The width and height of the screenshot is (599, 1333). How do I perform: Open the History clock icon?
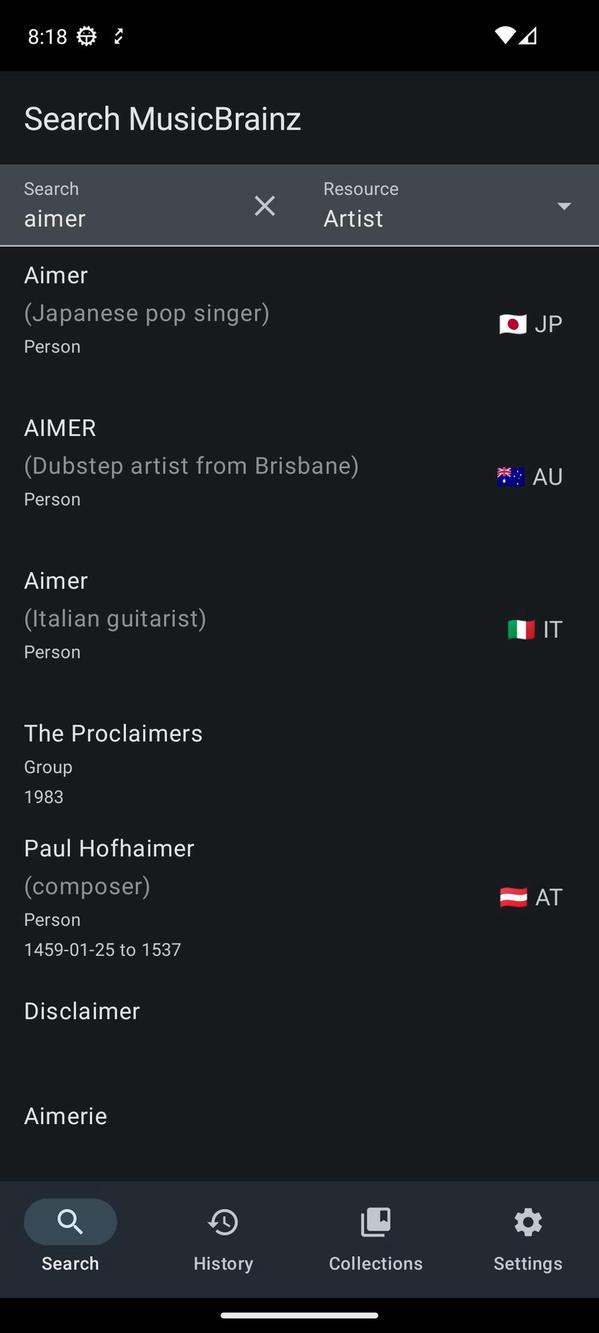[223, 1221]
